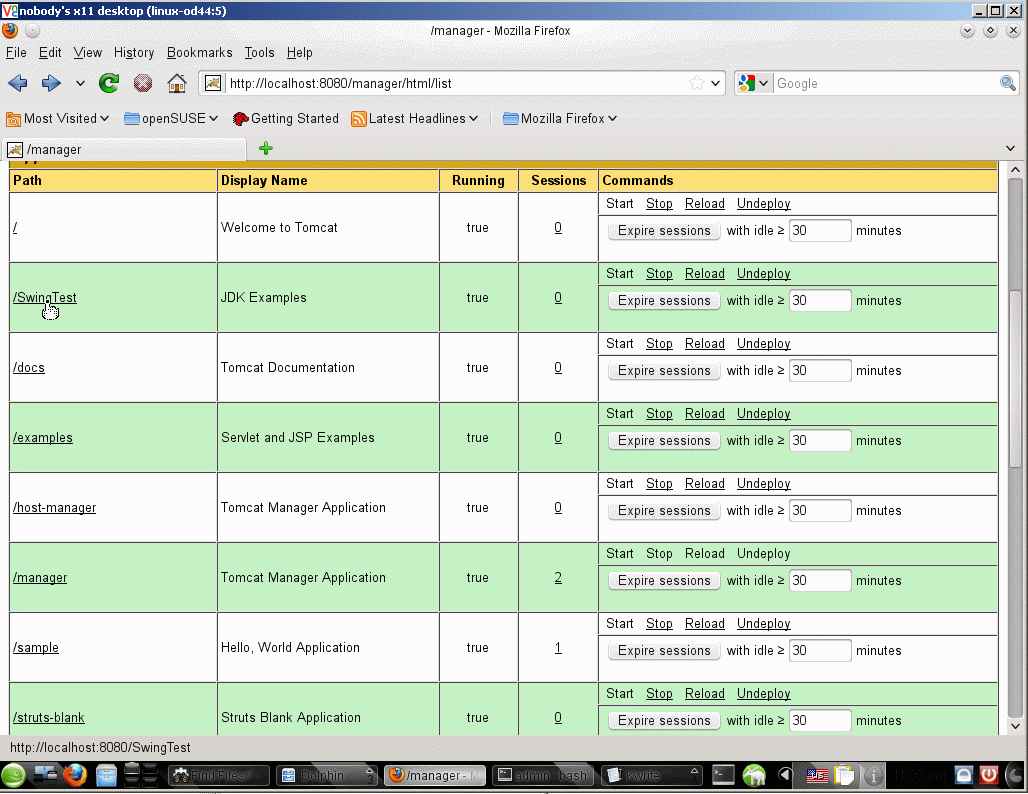Click the desktop pager in the taskbar

click(140, 776)
